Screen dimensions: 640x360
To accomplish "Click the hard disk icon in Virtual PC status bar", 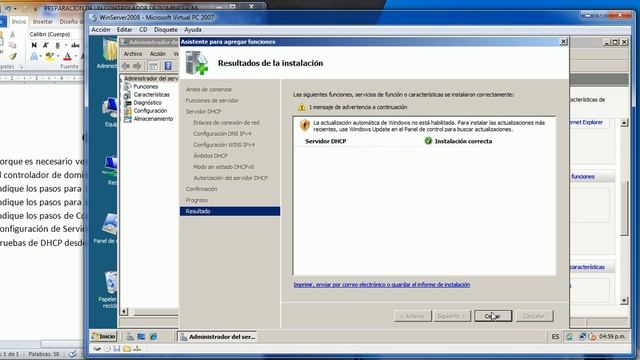I will click(97, 349).
